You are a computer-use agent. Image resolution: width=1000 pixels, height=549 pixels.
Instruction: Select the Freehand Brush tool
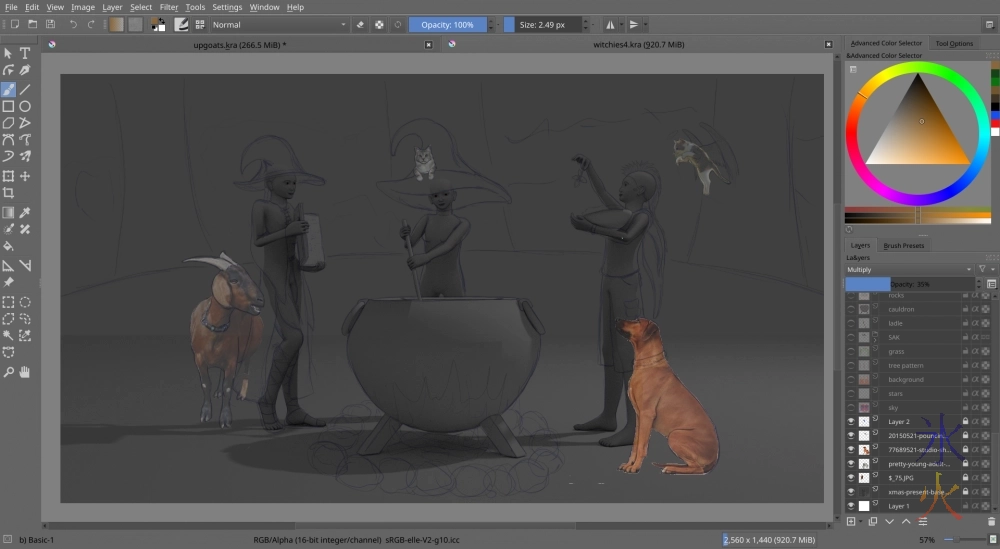click(x=8, y=89)
